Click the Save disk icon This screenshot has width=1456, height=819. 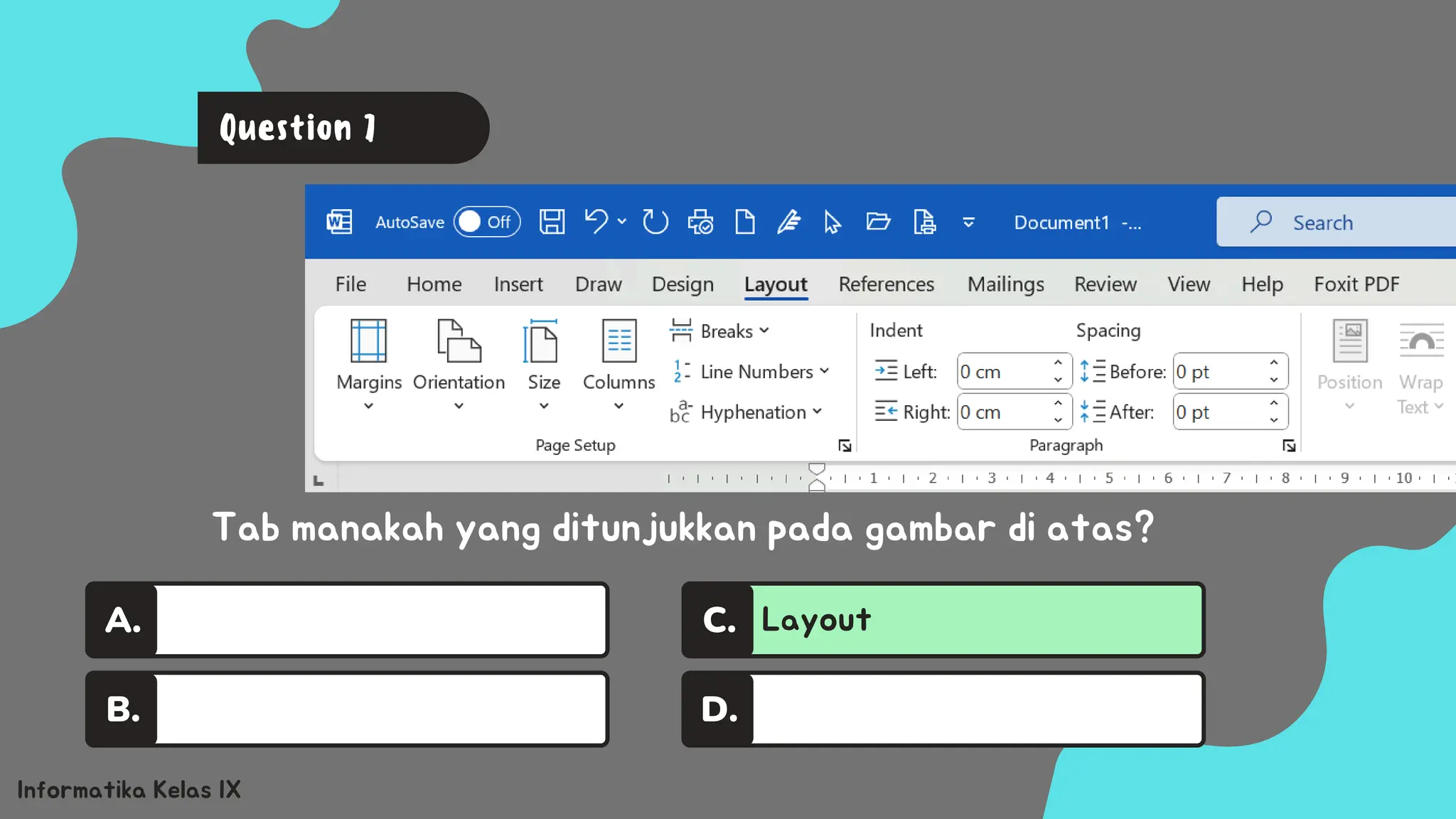click(552, 223)
